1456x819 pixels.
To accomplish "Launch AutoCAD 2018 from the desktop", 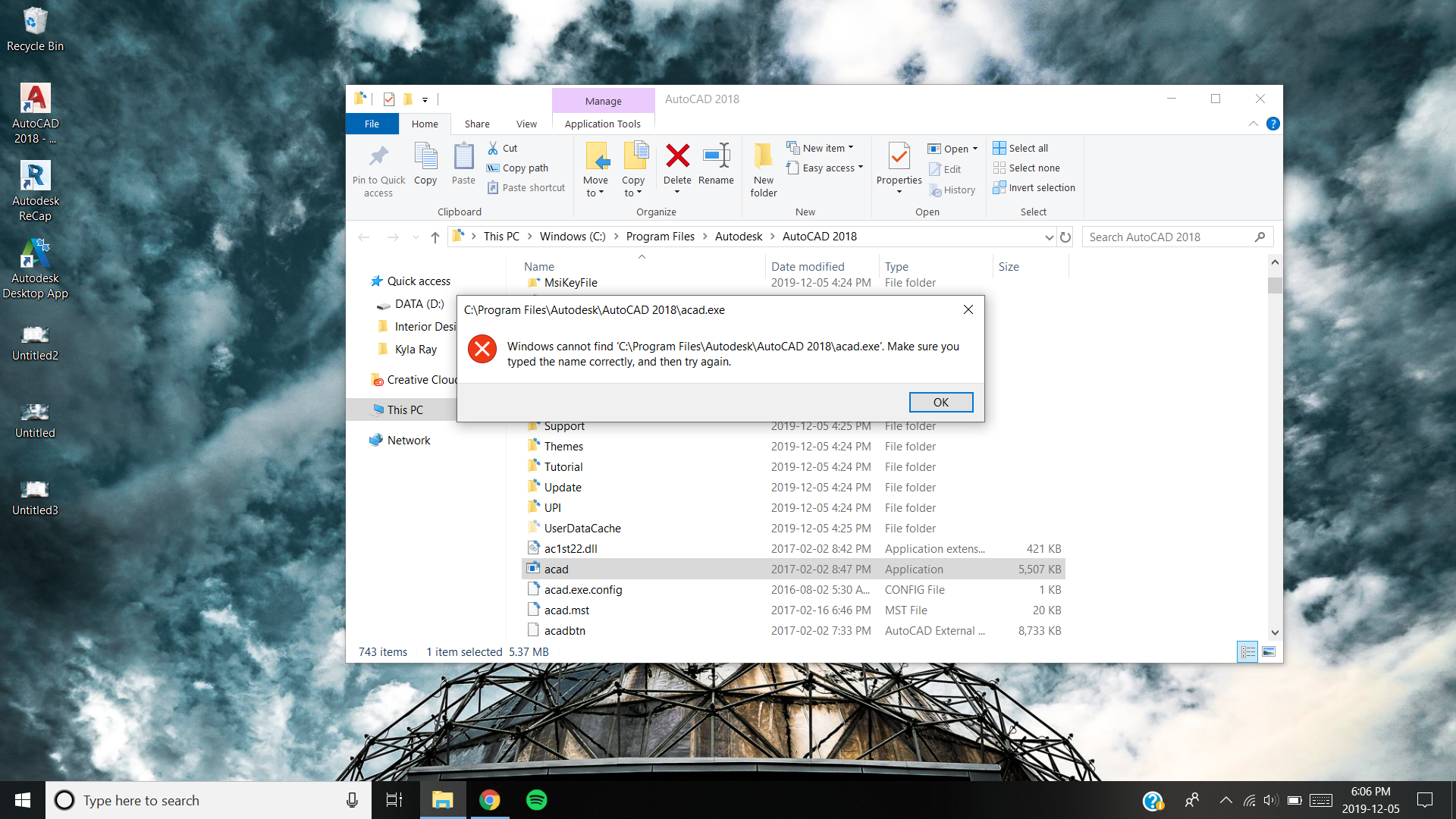I will [x=35, y=99].
